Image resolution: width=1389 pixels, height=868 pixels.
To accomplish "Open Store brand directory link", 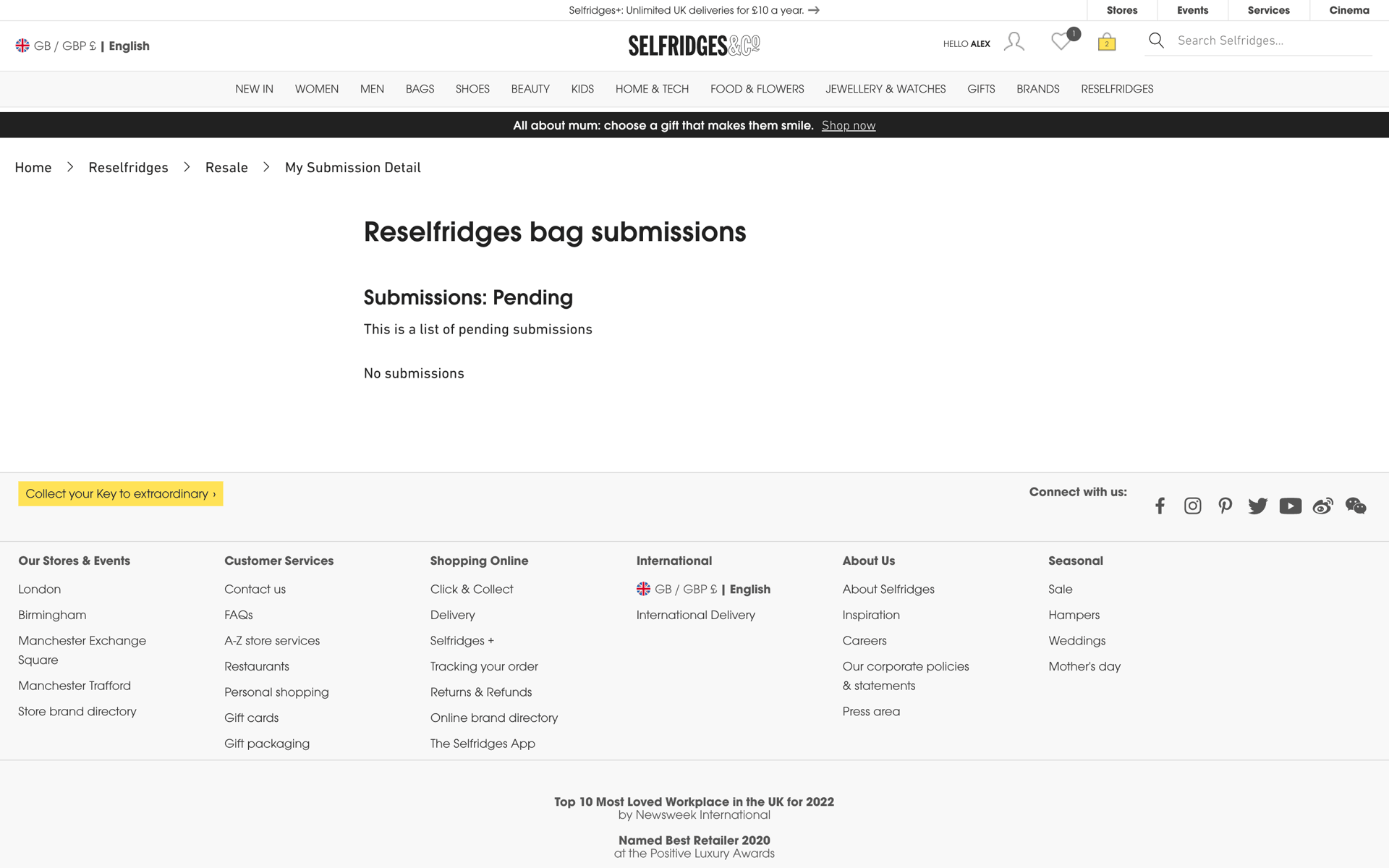I will point(77,711).
